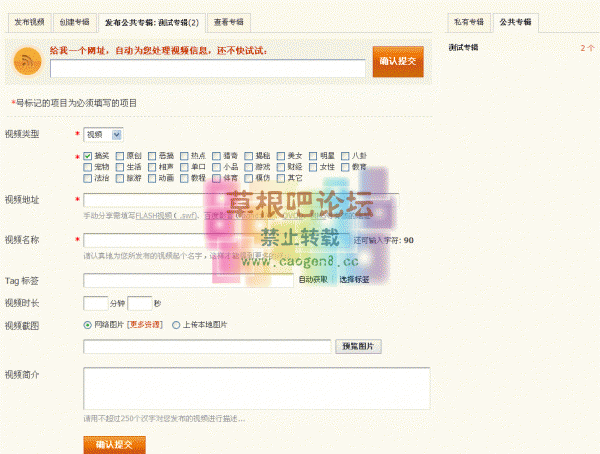Image resolution: width=600 pixels, height=454 pixels.
Task: Open the 发布视频 tab
Action: (x=29, y=21)
